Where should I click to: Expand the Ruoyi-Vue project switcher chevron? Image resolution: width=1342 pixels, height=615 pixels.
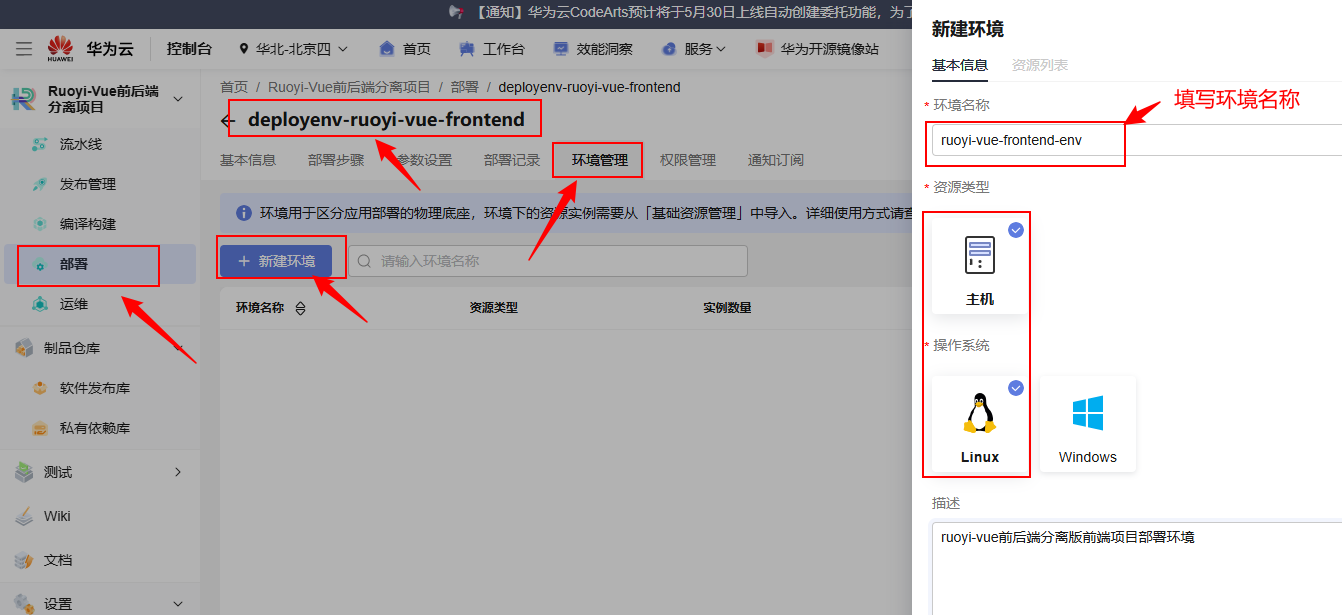click(x=178, y=99)
